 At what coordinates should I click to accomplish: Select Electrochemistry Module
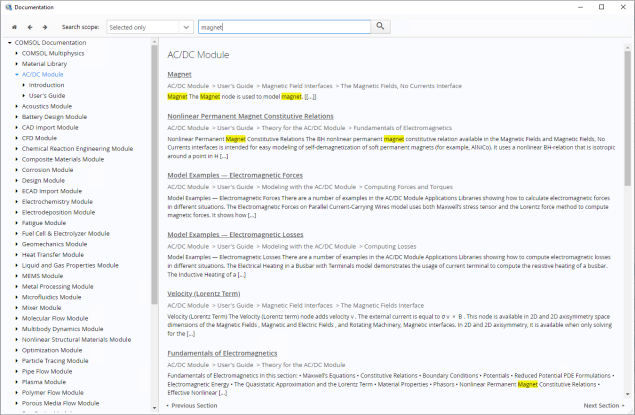pyautogui.click(x=57, y=202)
